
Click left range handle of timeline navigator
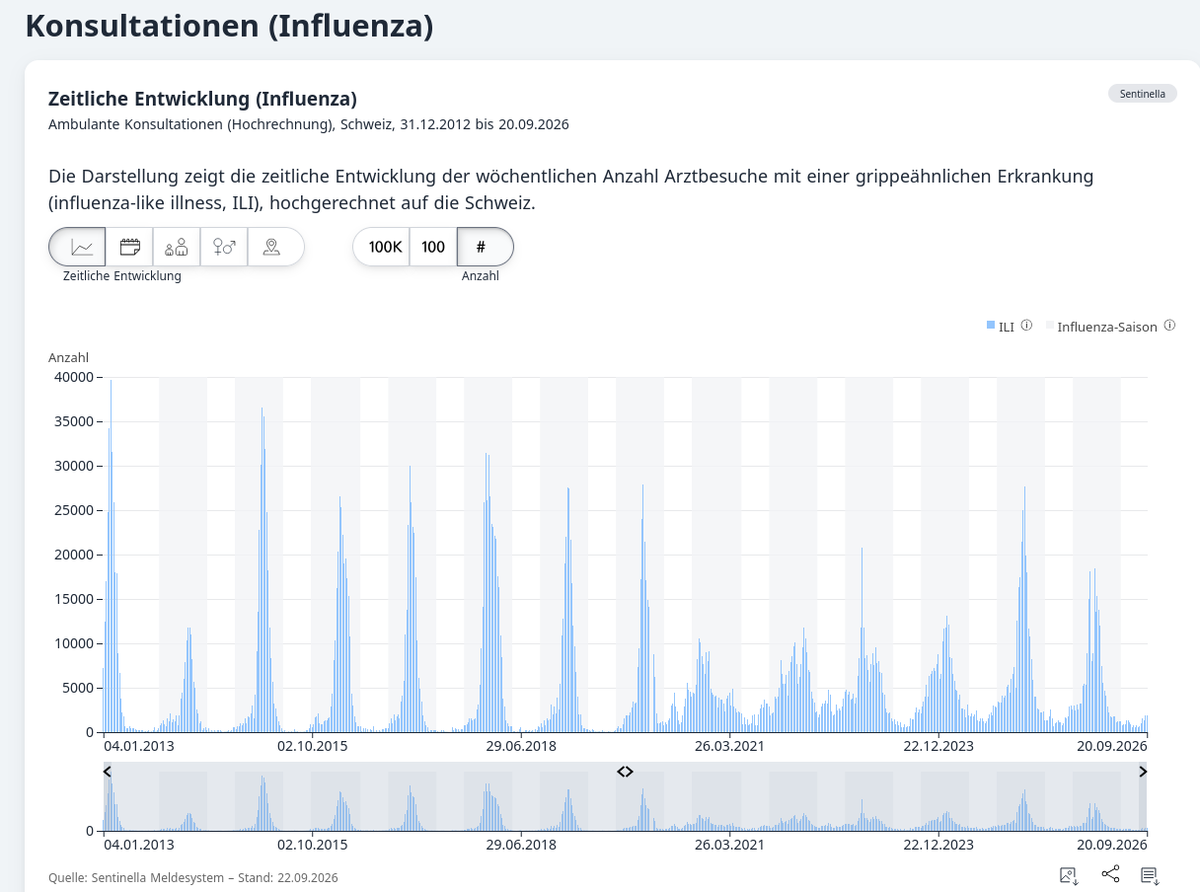tap(107, 771)
